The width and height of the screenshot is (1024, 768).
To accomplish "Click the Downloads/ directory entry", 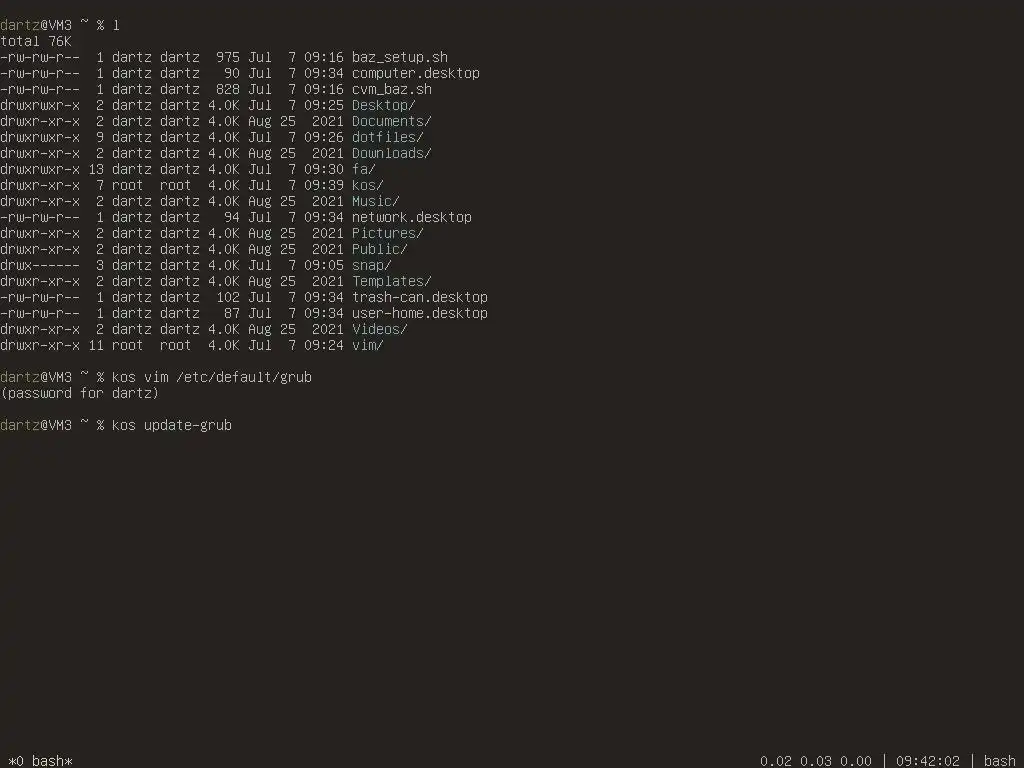I will click(392, 153).
